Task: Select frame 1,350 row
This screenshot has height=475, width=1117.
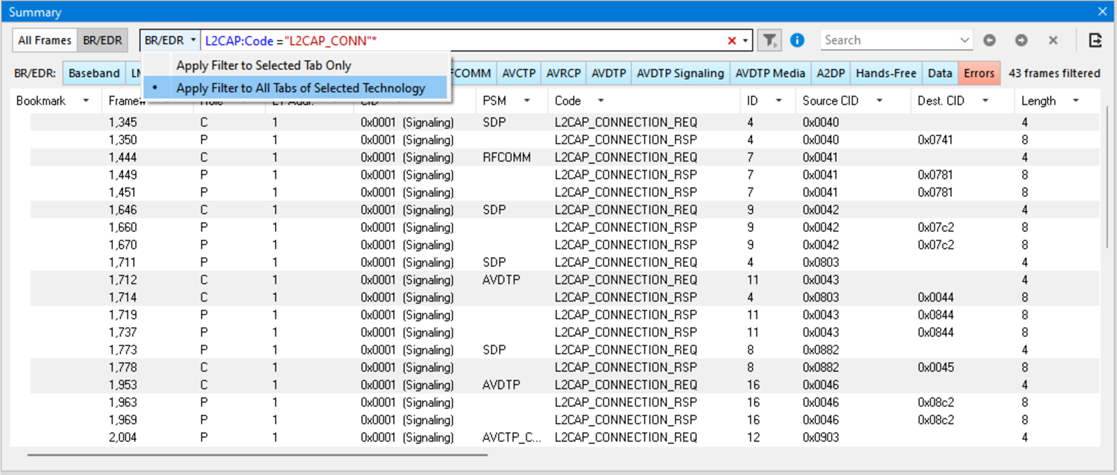Action: click(563, 140)
